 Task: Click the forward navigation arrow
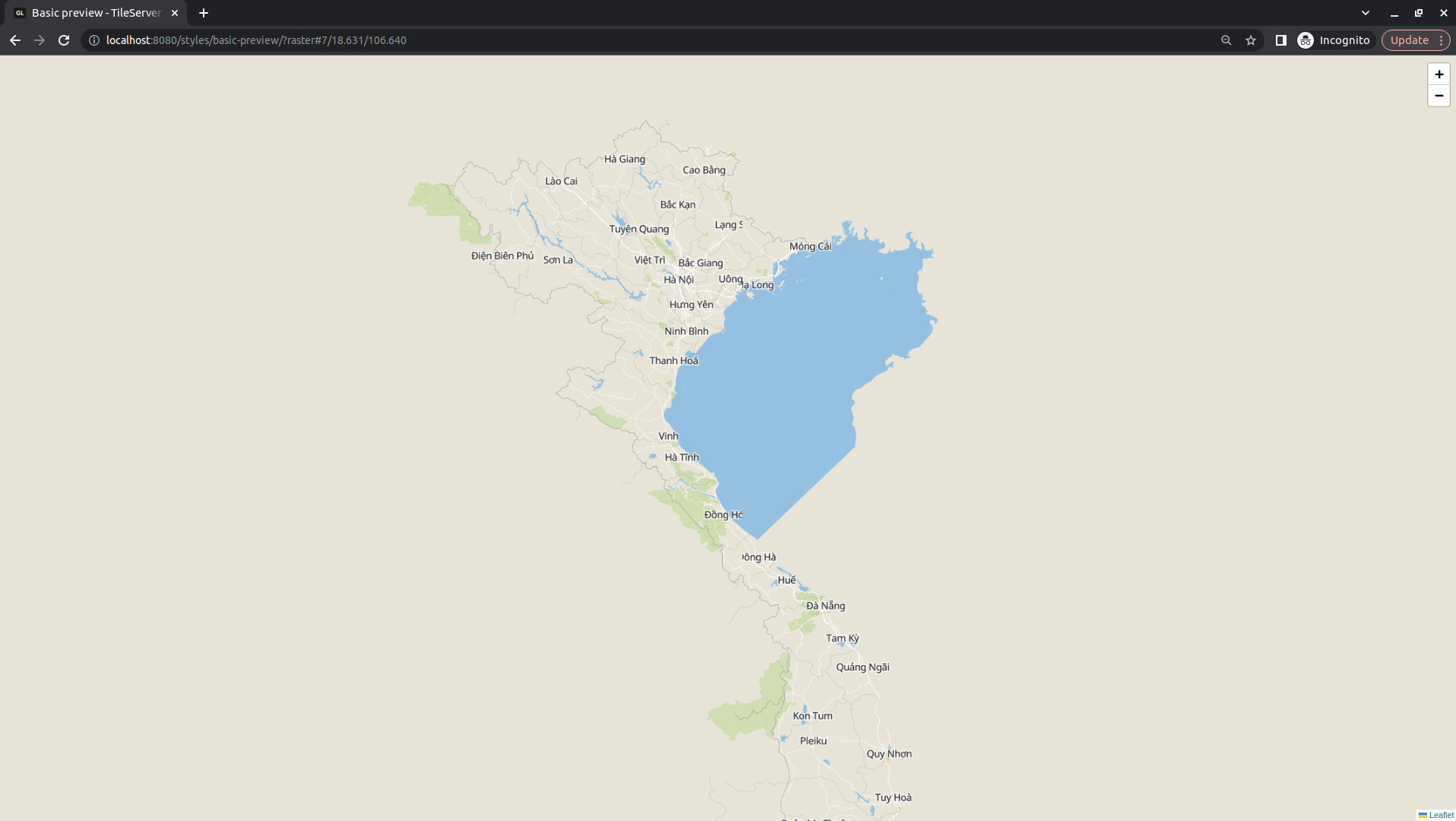coord(40,40)
